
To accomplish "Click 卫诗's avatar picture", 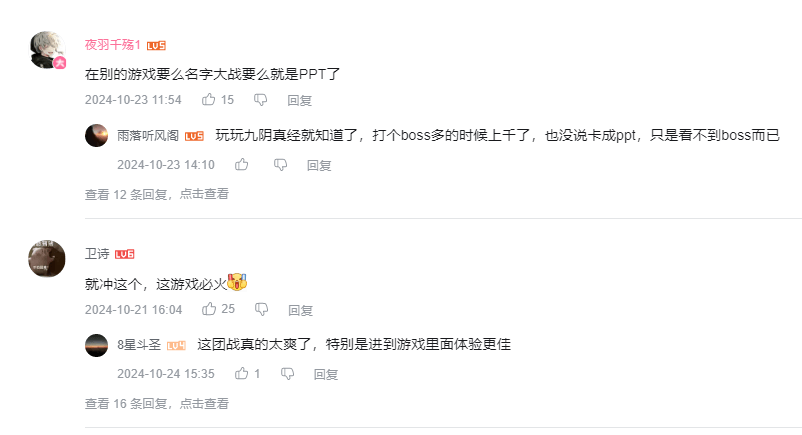I will coord(47,259).
